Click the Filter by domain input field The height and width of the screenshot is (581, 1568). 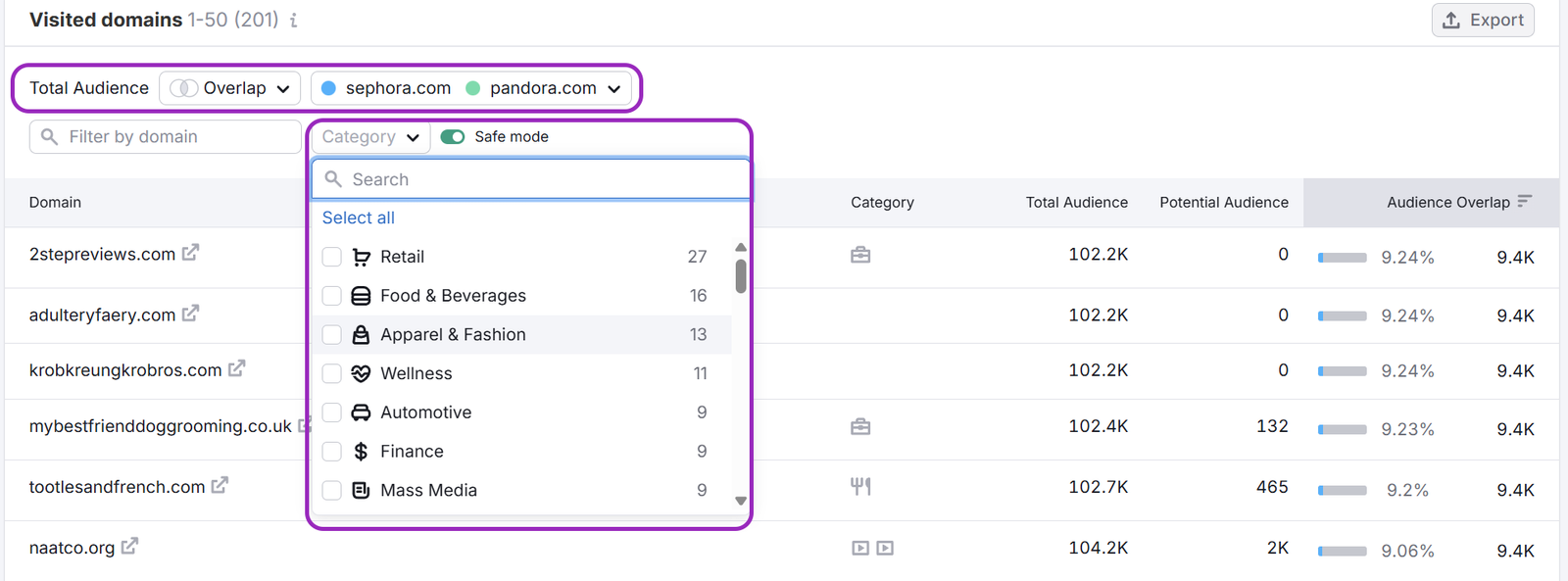click(176, 137)
